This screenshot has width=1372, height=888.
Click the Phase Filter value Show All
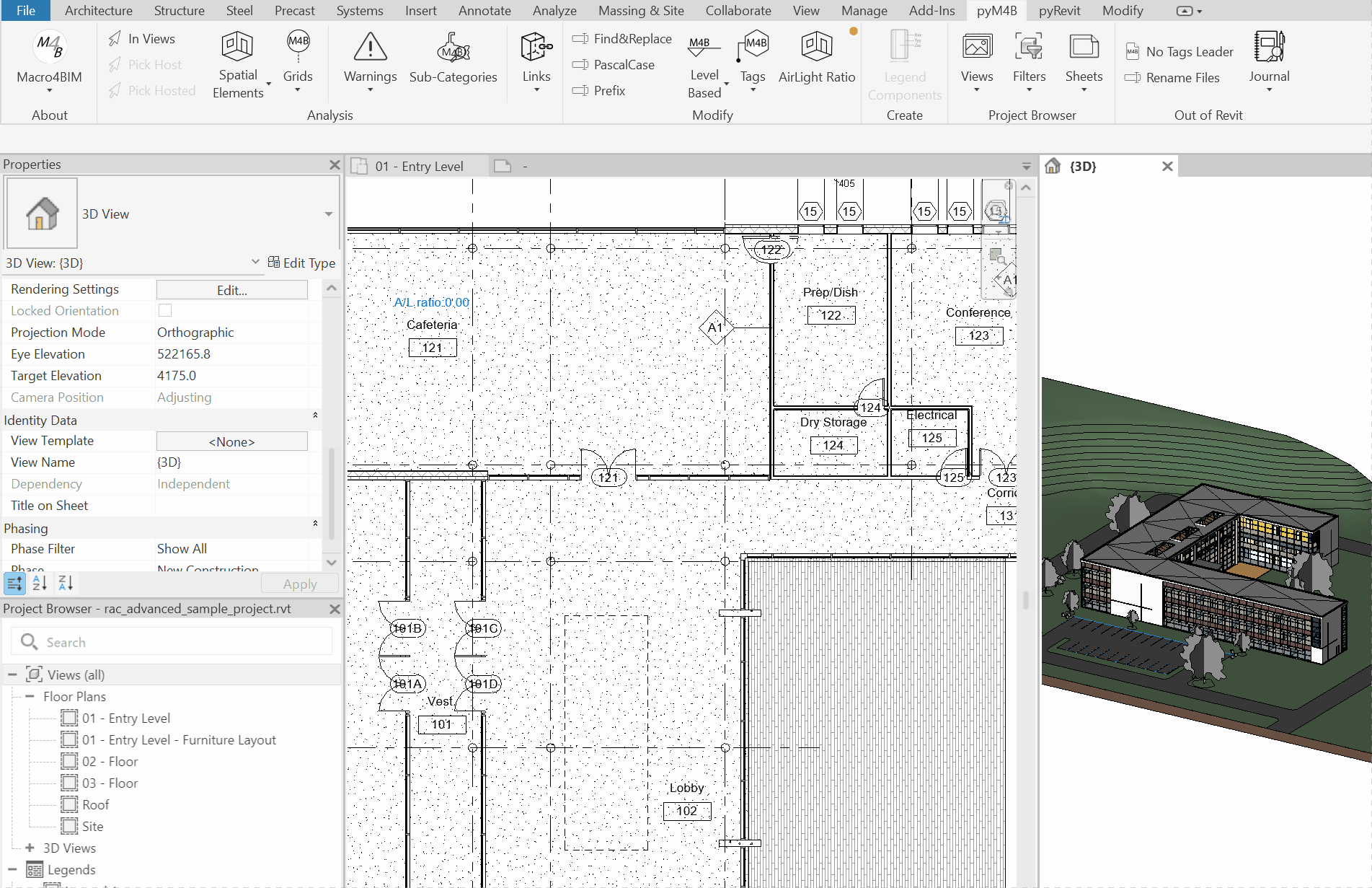(x=182, y=549)
